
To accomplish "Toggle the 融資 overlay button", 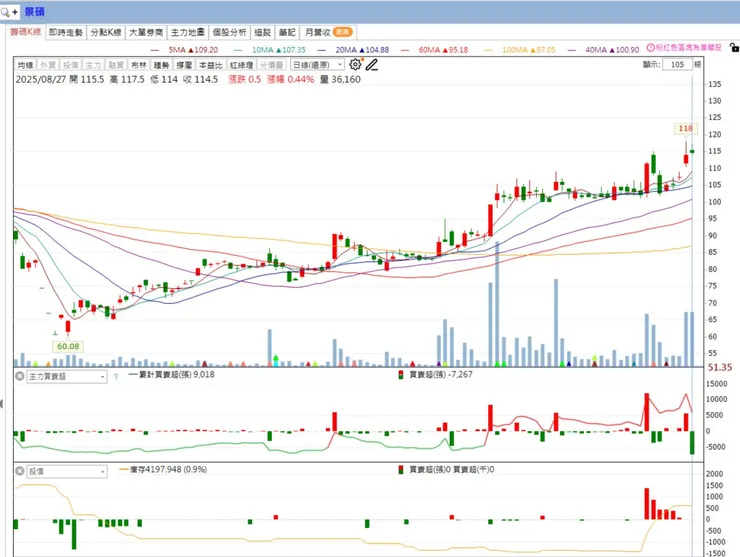I will coord(116,65).
